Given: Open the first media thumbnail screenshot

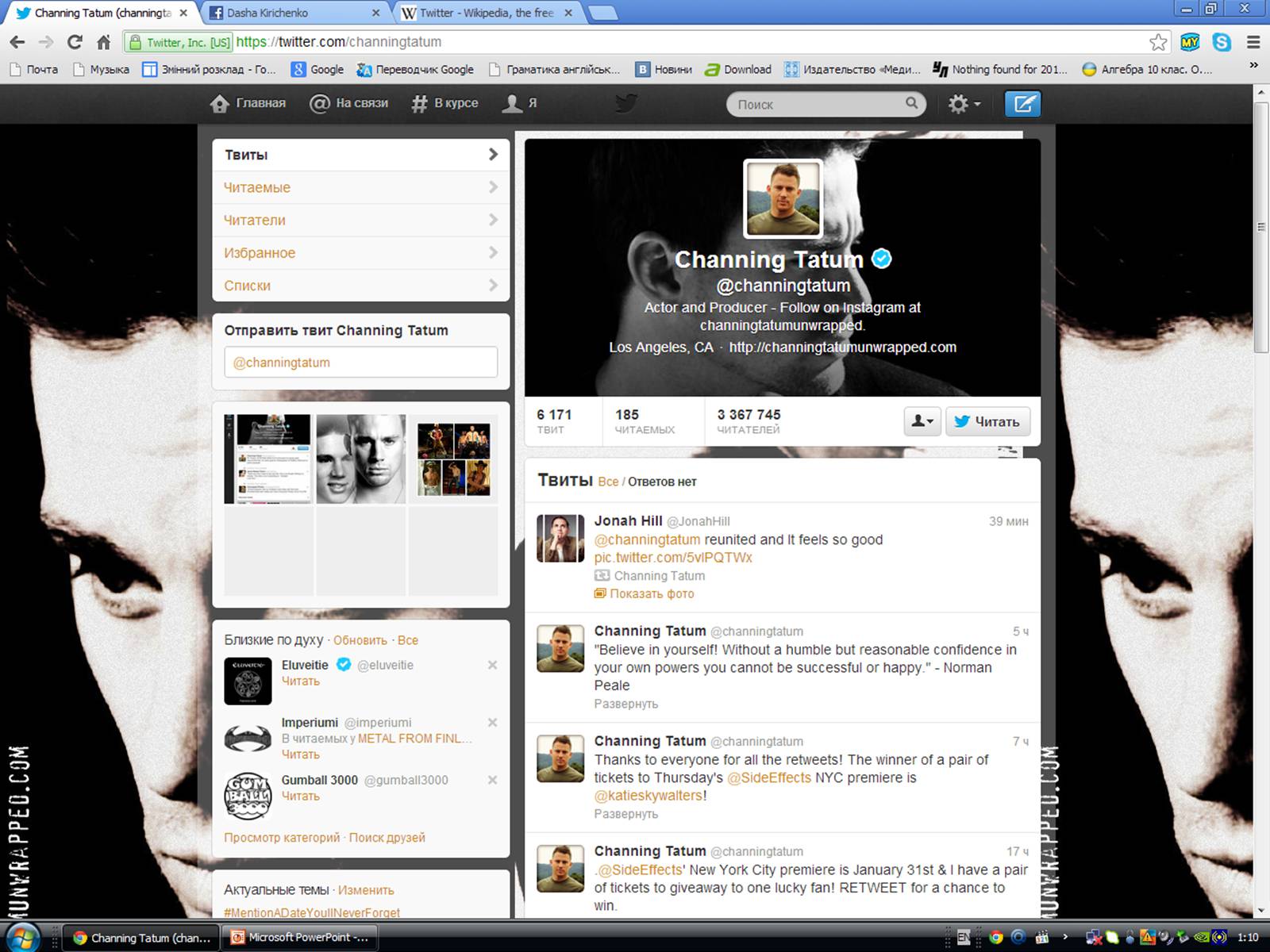Looking at the screenshot, I should (269, 459).
